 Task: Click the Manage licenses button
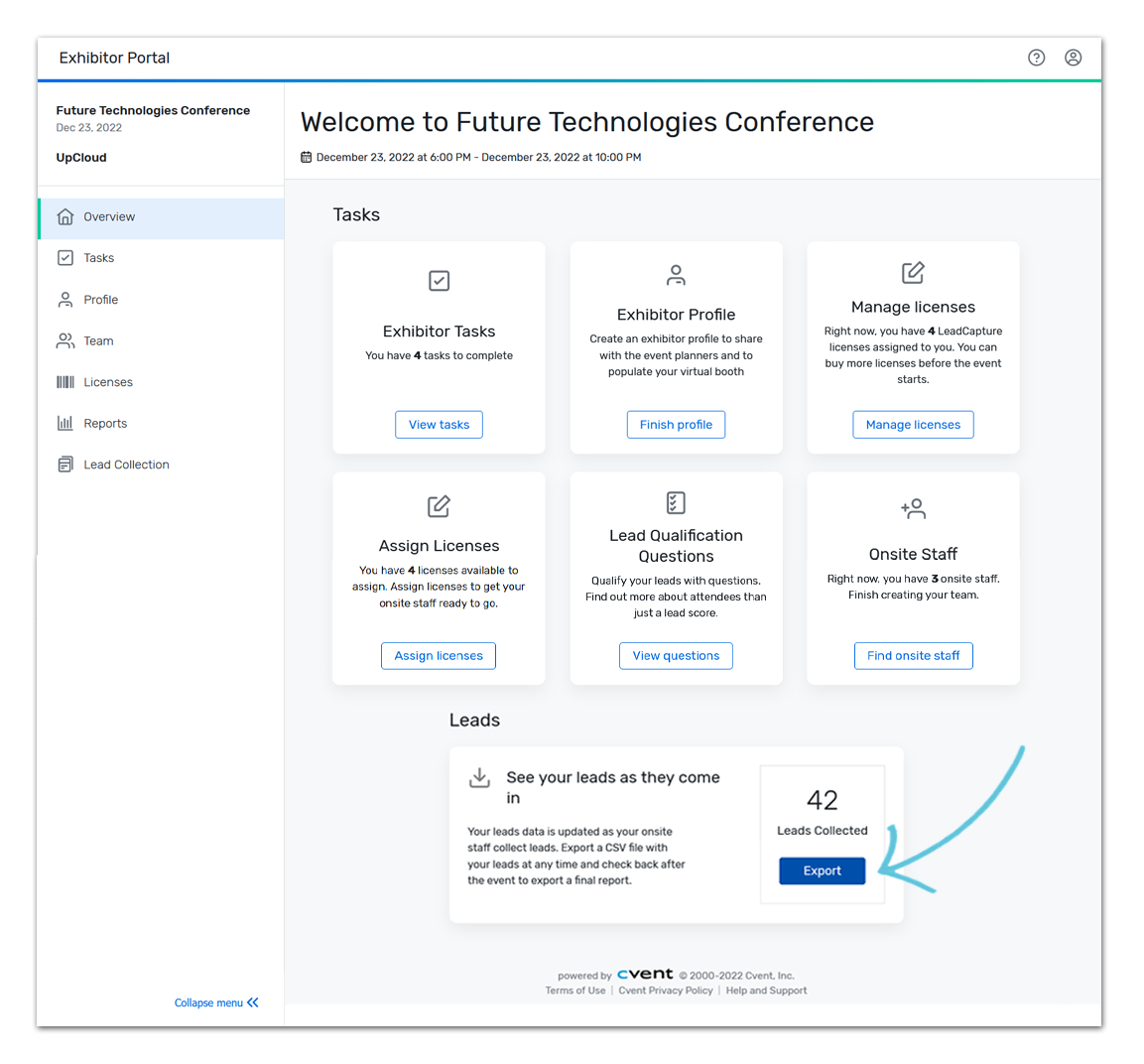tap(913, 424)
